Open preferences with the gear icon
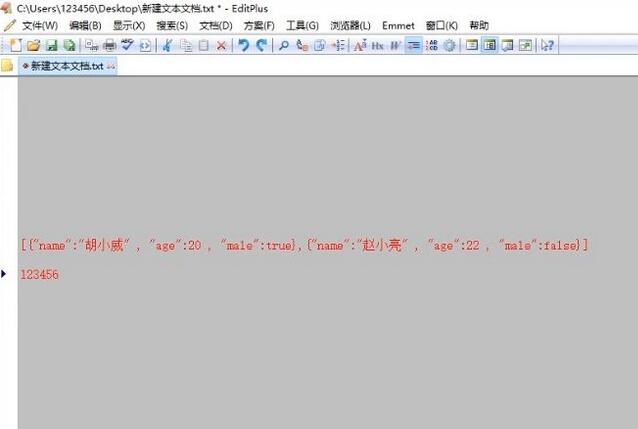Viewport: 638px width, 429px height. 450,45
